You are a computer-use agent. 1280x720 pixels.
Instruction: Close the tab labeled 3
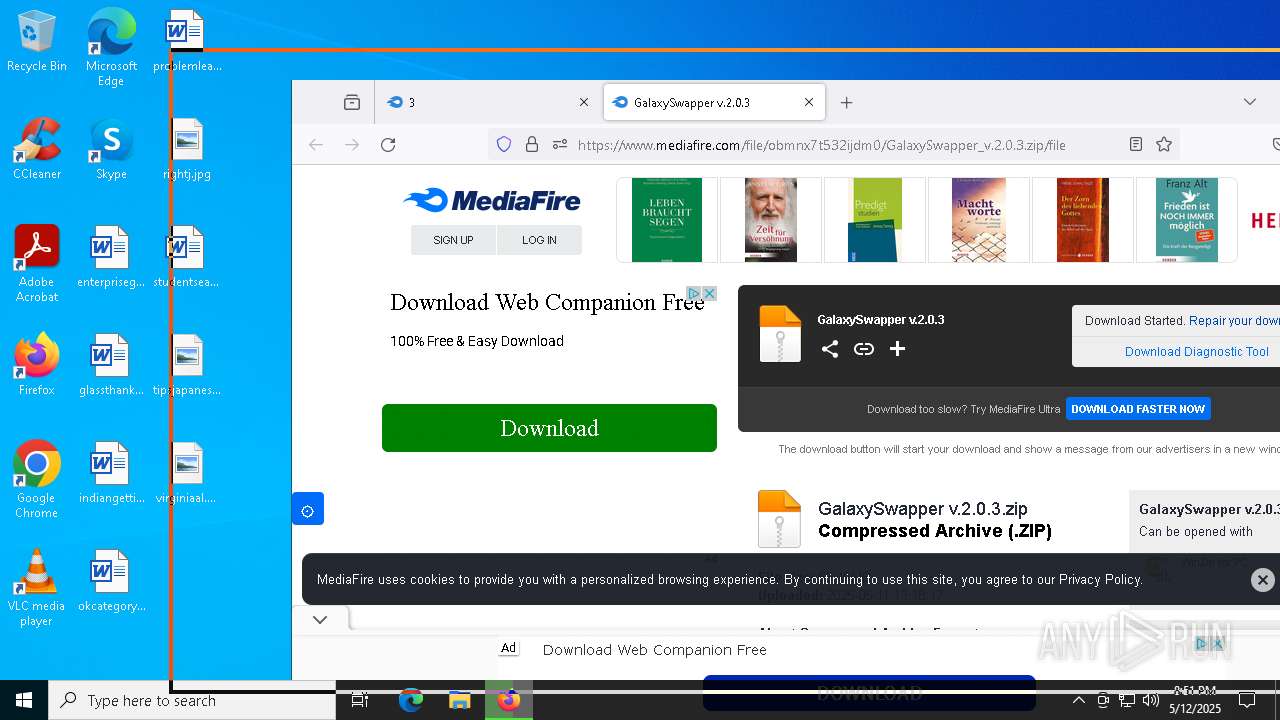[584, 102]
